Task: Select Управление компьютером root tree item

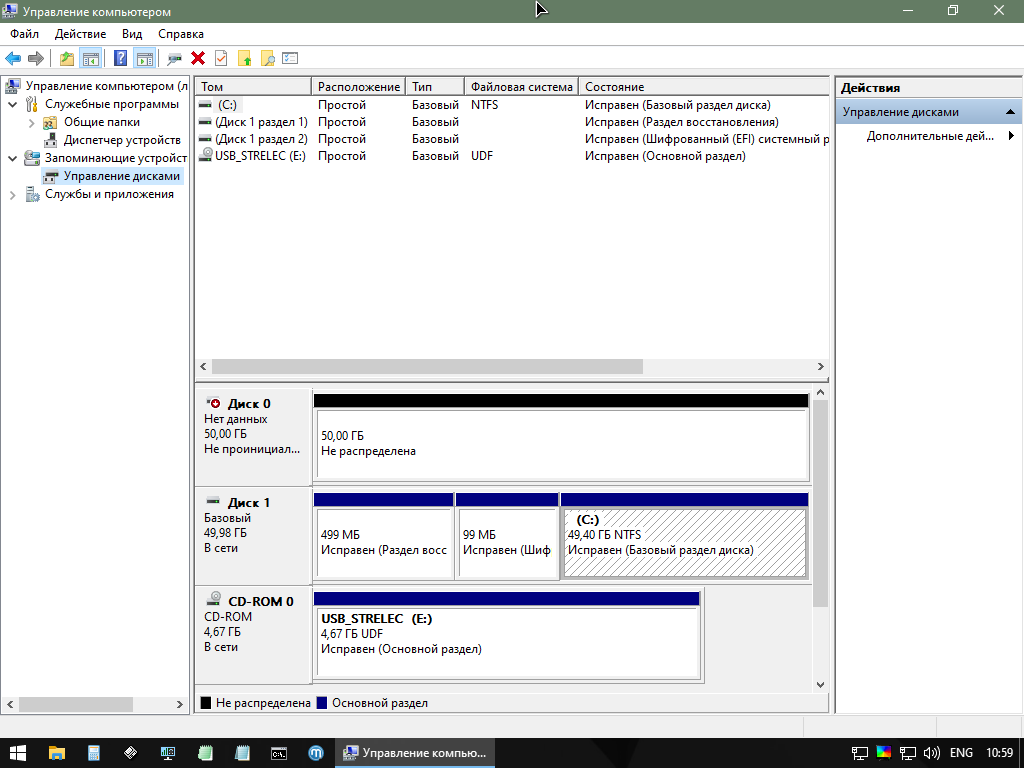Action: coord(106,86)
